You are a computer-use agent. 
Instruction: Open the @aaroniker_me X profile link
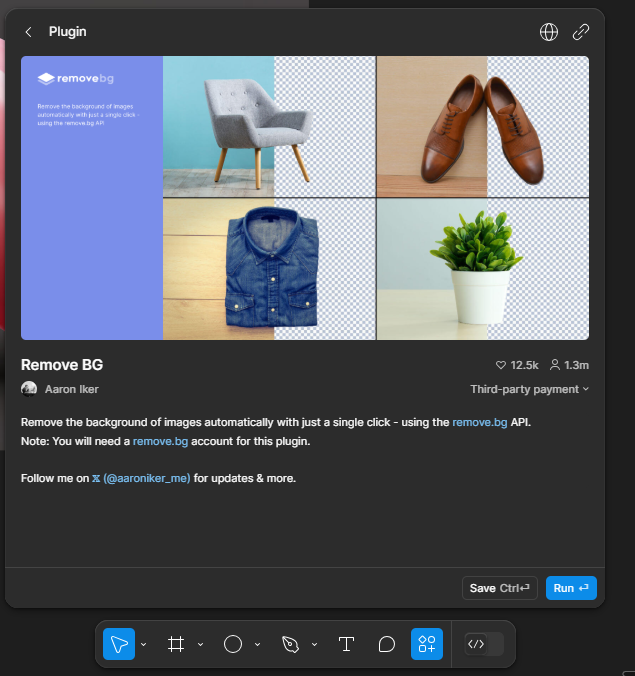click(141, 479)
